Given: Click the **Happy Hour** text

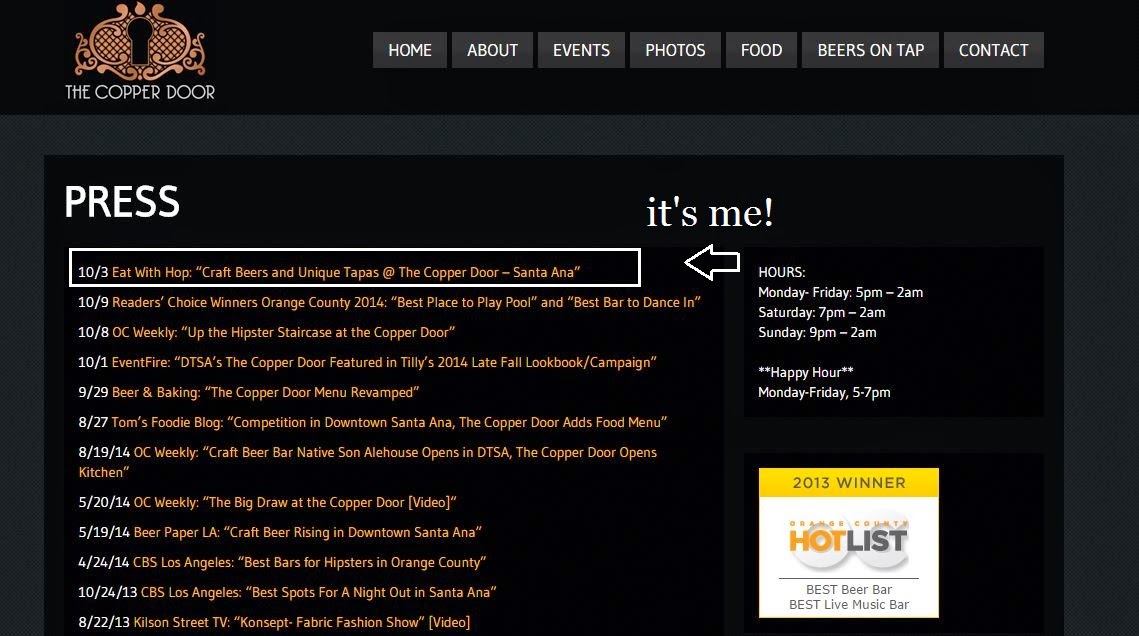Looking at the screenshot, I should [806, 372].
